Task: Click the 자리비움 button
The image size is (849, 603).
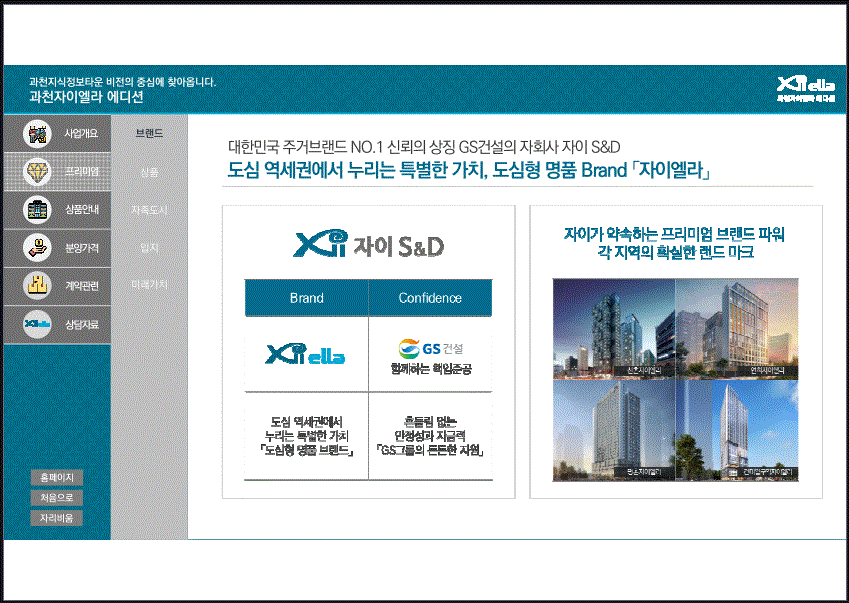Action: 57,518
